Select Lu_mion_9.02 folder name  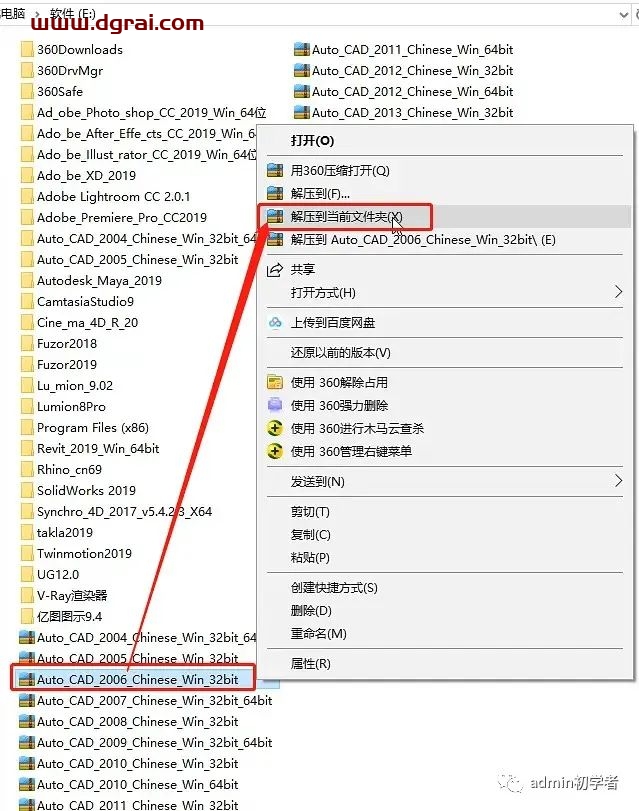click(75, 386)
